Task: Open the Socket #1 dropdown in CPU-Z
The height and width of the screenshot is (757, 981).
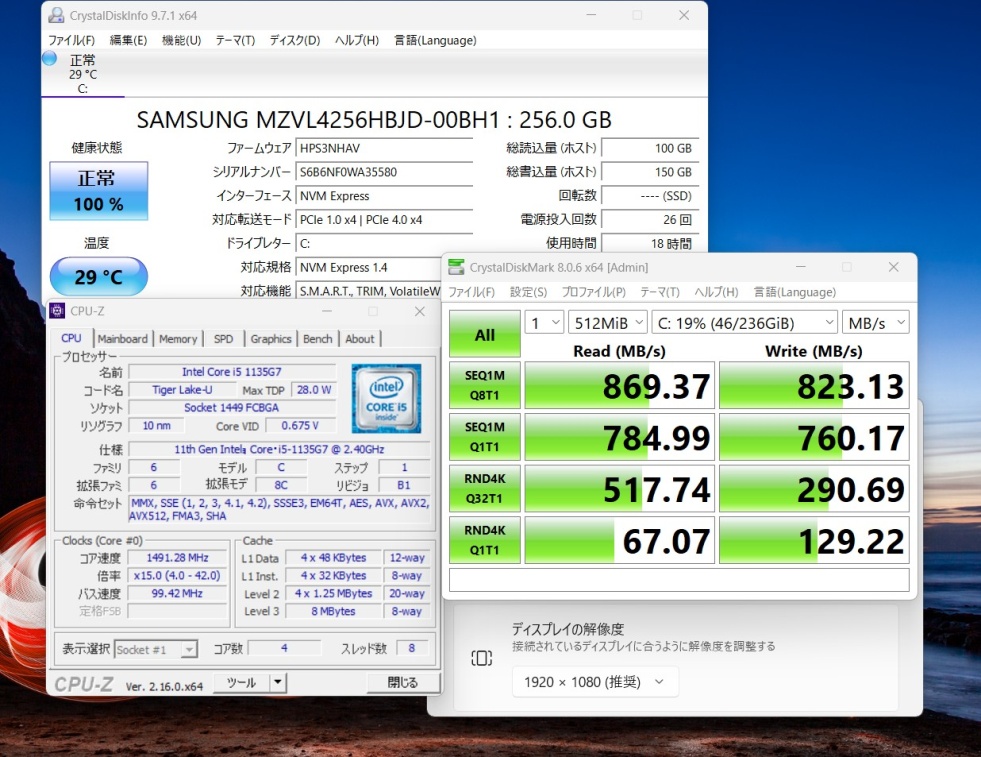Action: click(x=156, y=649)
